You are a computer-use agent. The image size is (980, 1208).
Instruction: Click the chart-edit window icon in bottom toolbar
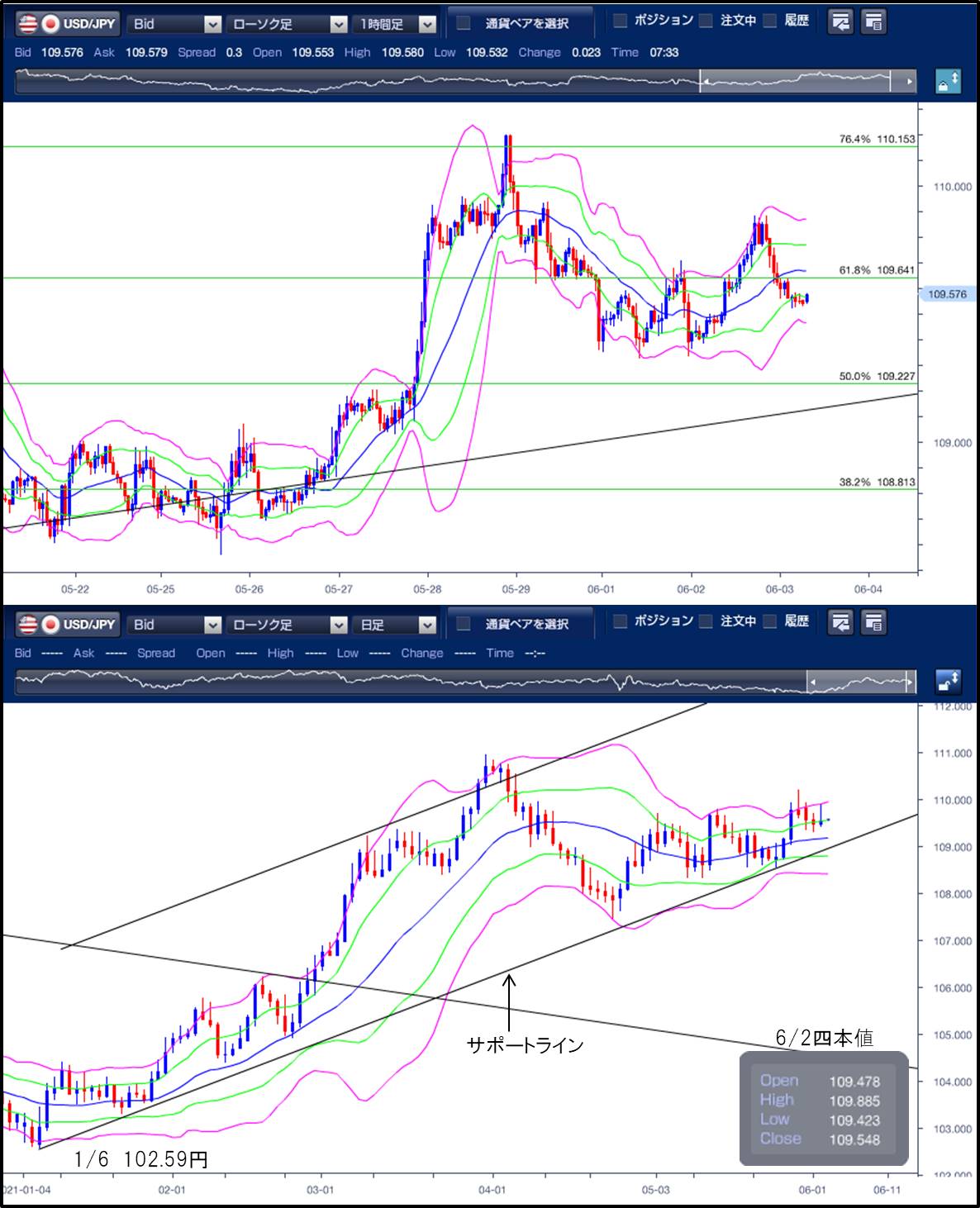click(840, 622)
